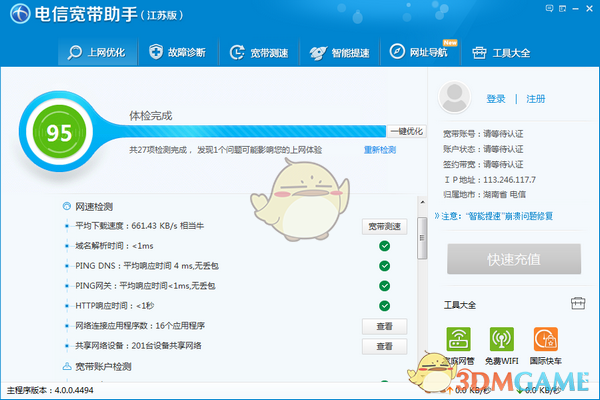
Task: Click the 宽带账户检测 section icon
Action: (67, 366)
